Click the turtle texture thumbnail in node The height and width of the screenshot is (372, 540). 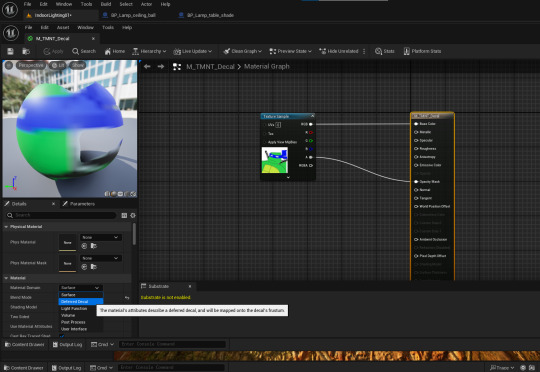click(274, 160)
